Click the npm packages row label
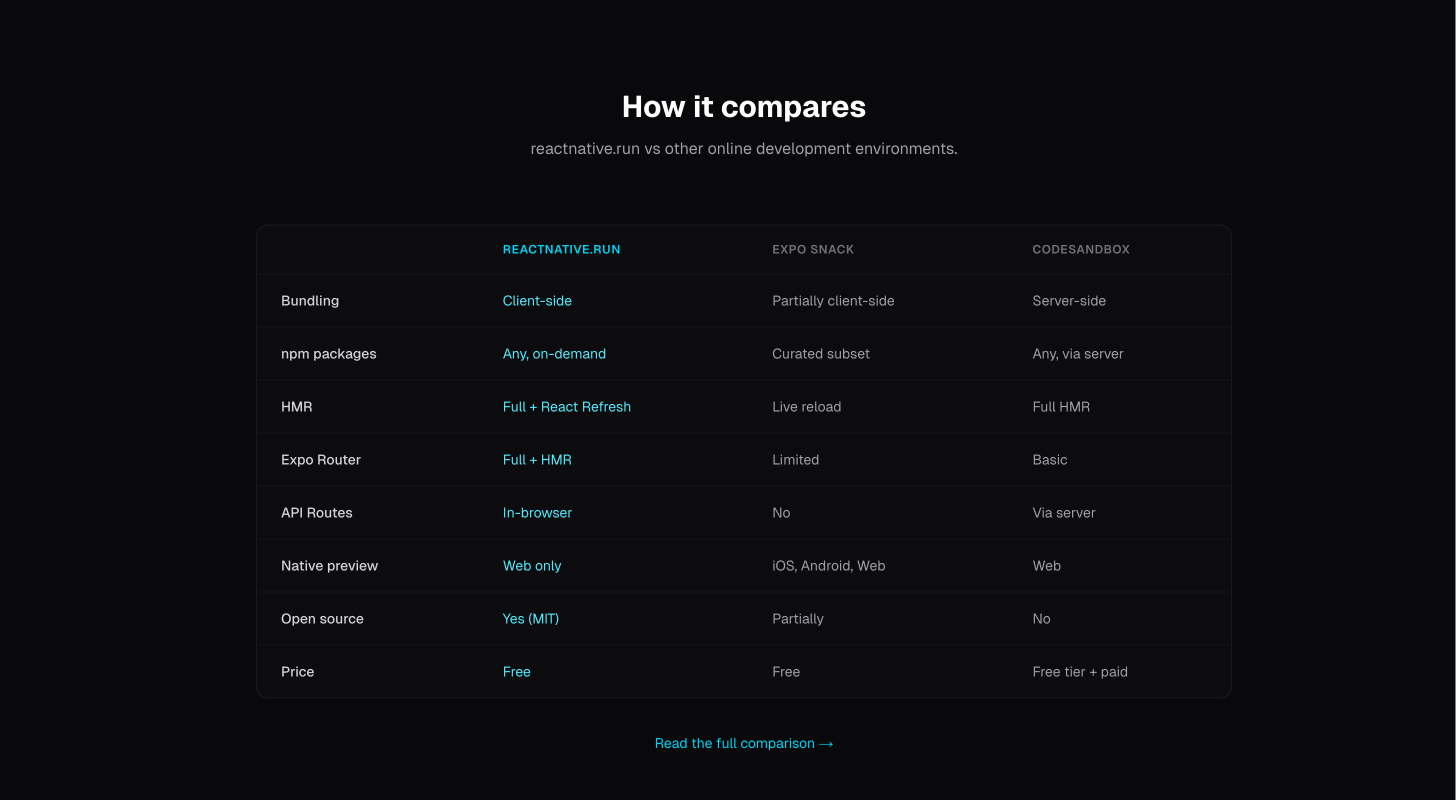The height and width of the screenshot is (800, 1456). coord(329,353)
